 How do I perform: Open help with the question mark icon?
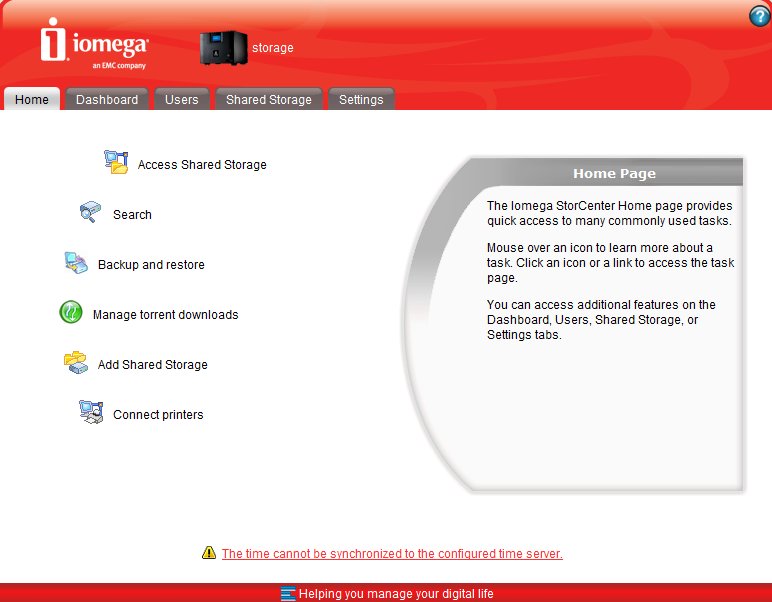pyautogui.click(x=758, y=16)
